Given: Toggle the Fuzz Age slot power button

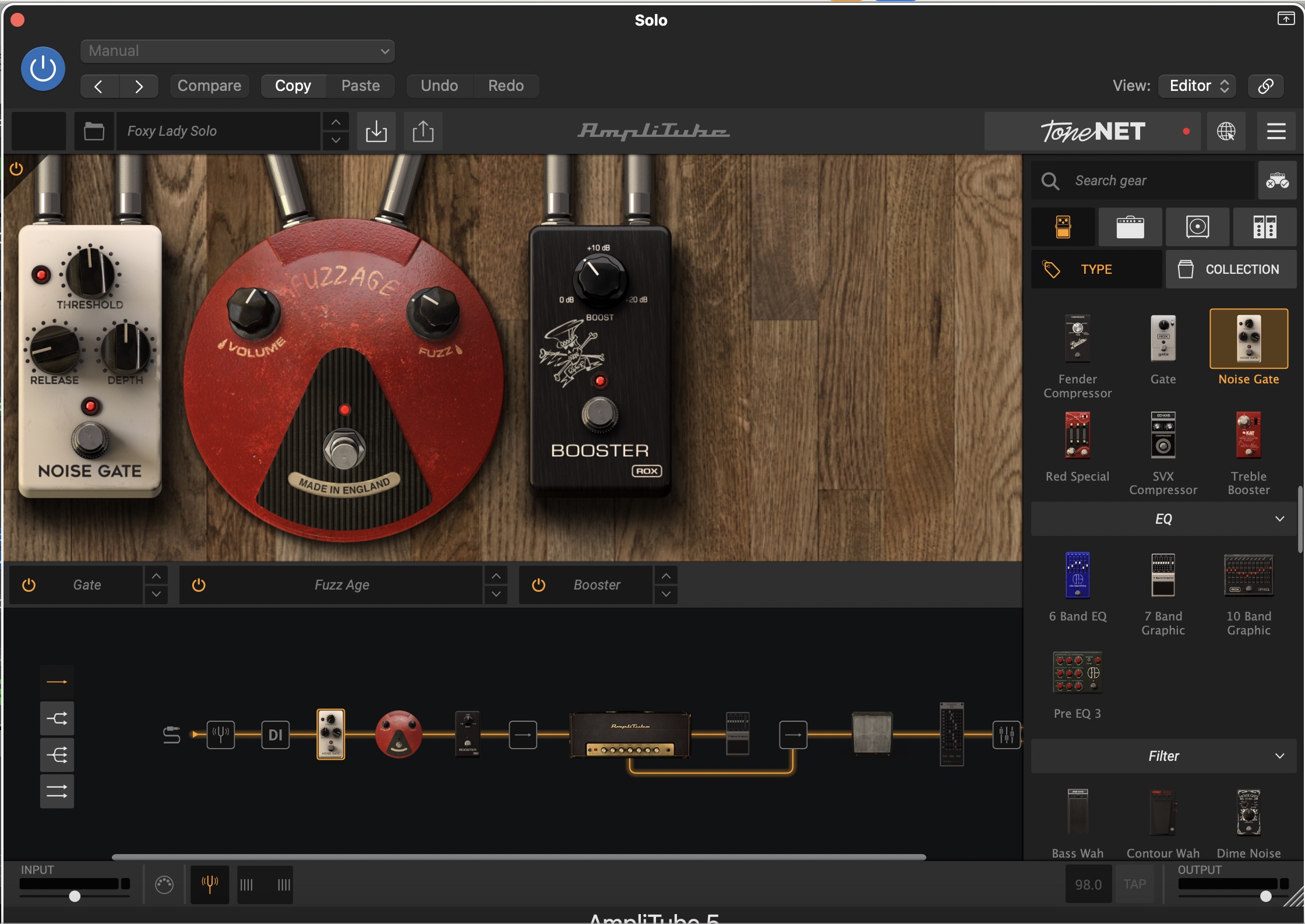Looking at the screenshot, I should tap(199, 585).
